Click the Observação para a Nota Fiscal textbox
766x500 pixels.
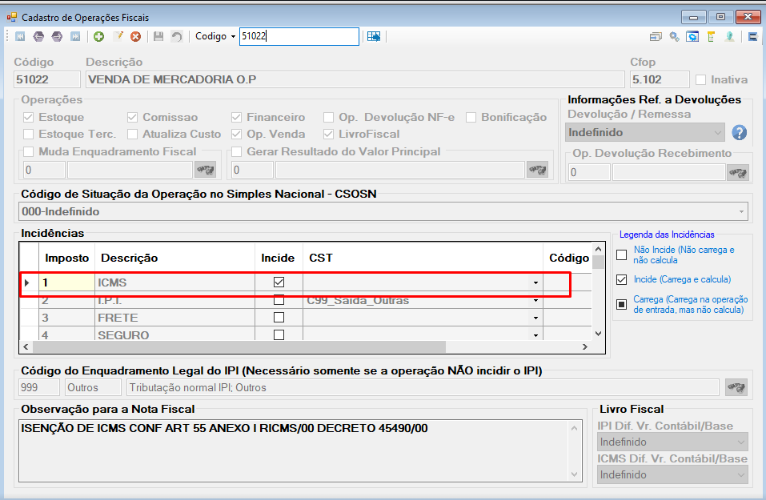(x=300, y=451)
